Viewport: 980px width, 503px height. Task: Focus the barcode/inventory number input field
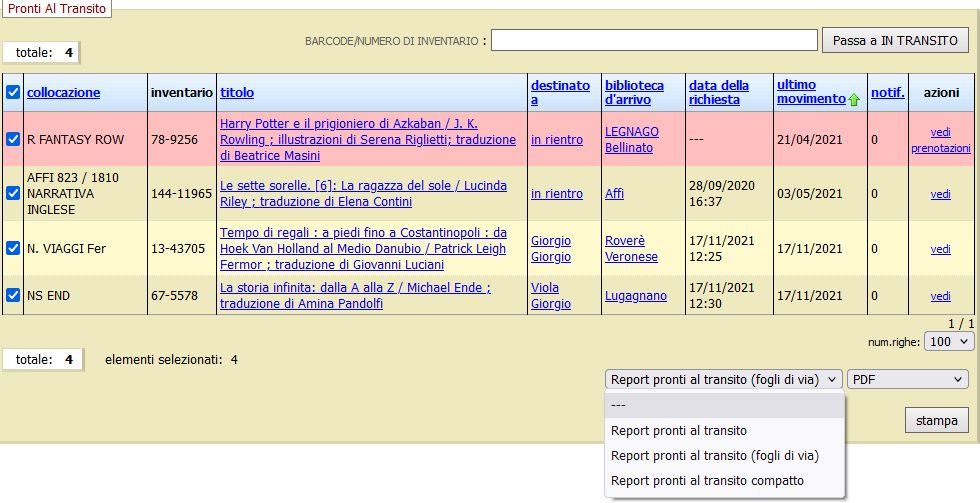[x=654, y=40]
